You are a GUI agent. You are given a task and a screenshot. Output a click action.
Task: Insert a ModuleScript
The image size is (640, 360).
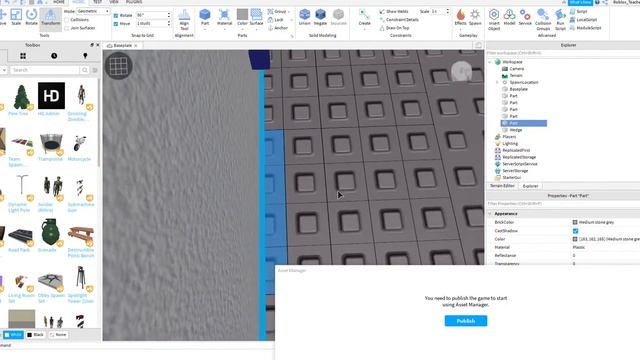[x=586, y=28]
